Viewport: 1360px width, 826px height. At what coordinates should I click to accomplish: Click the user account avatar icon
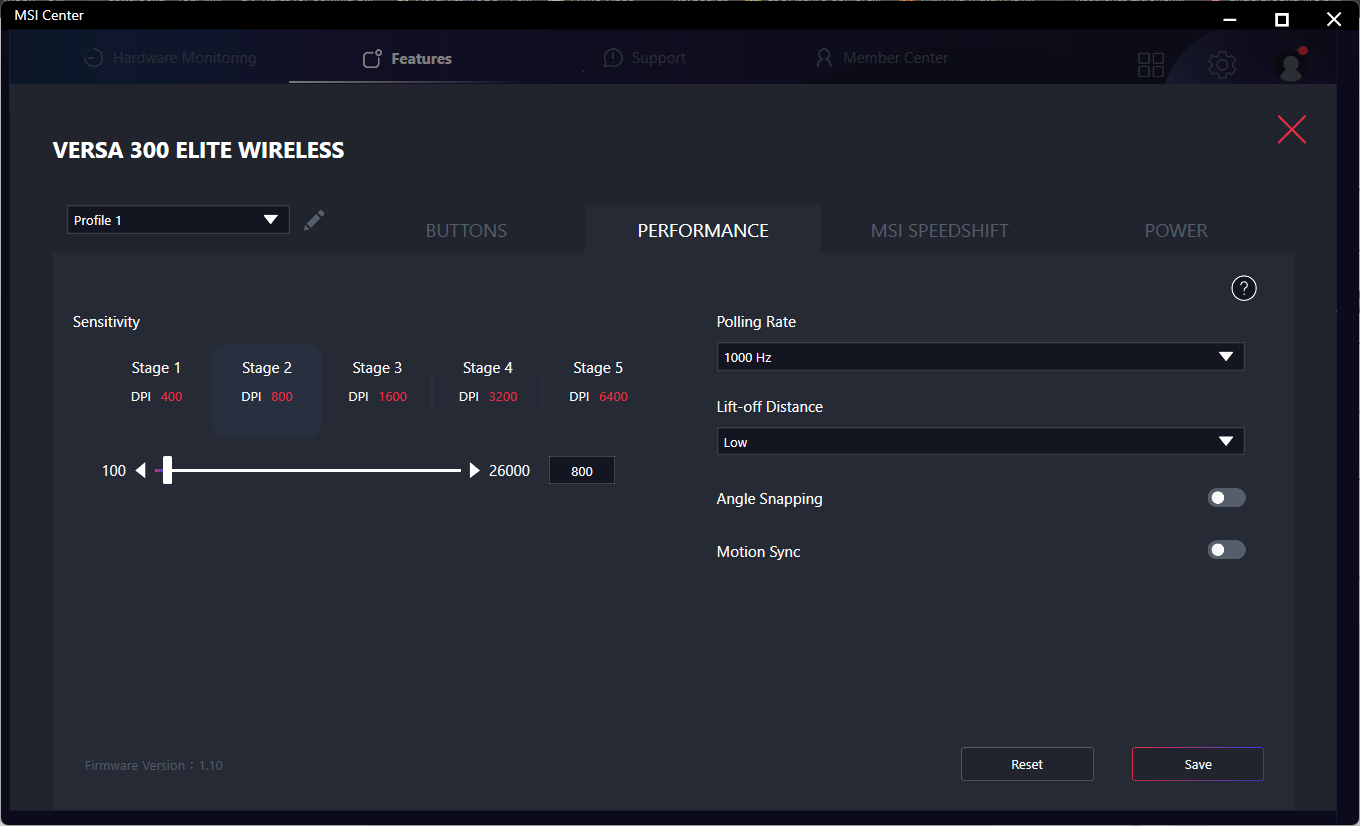click(x=1291, y=66)
